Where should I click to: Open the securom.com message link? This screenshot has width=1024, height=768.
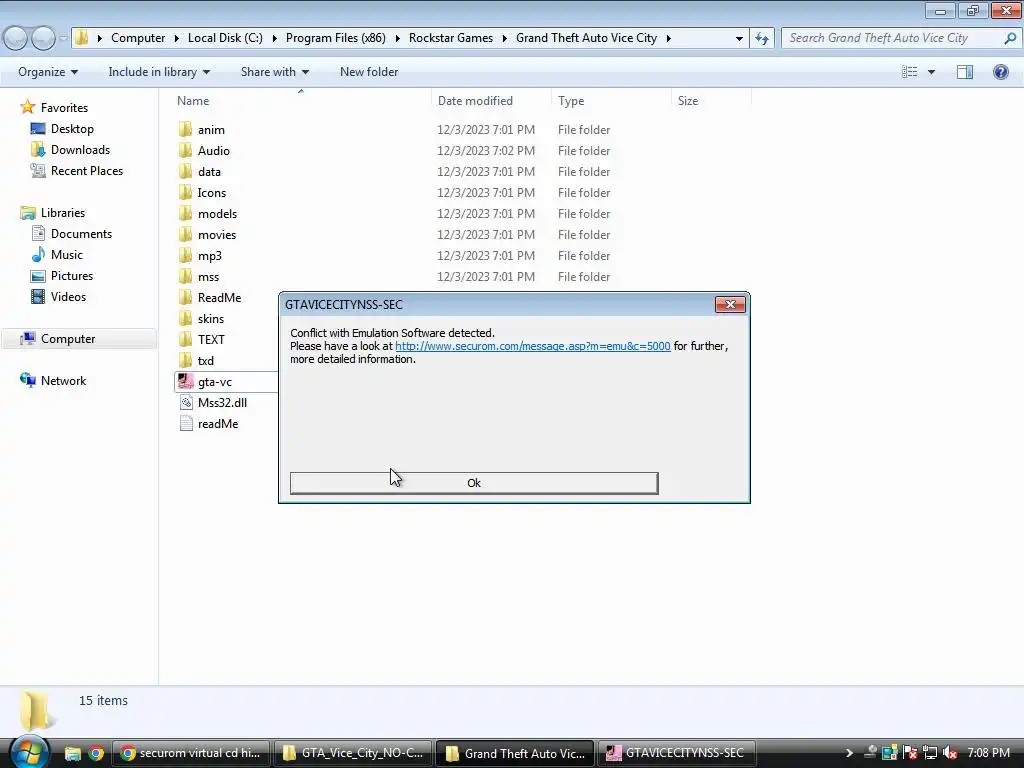[x=532, y=346]
